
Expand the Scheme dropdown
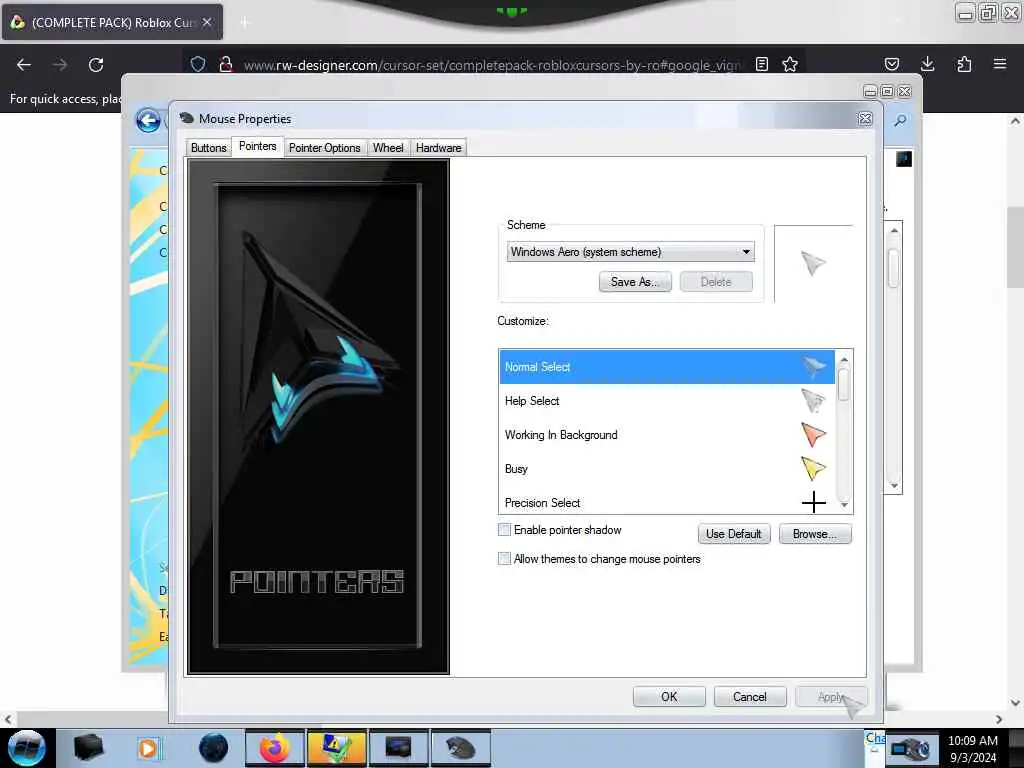pyautogui.click(x=630, y=252)
